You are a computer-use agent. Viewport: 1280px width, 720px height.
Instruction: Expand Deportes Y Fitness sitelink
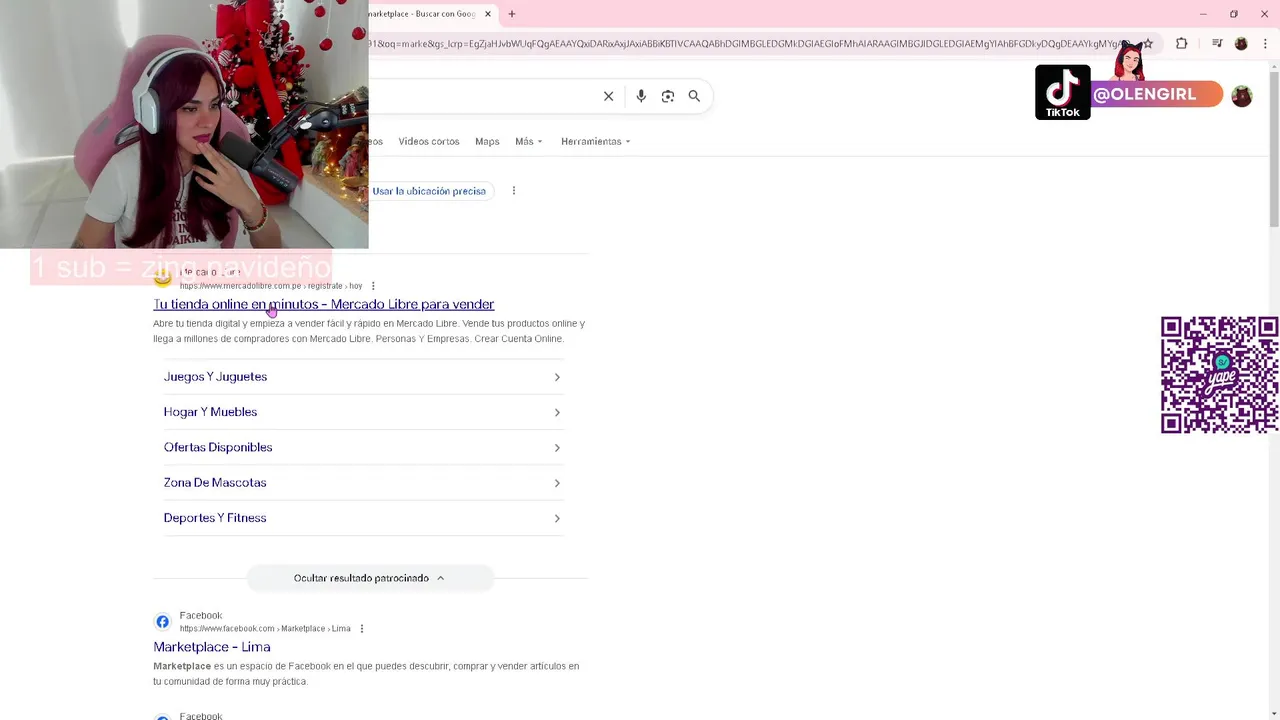tap(362, 518)
